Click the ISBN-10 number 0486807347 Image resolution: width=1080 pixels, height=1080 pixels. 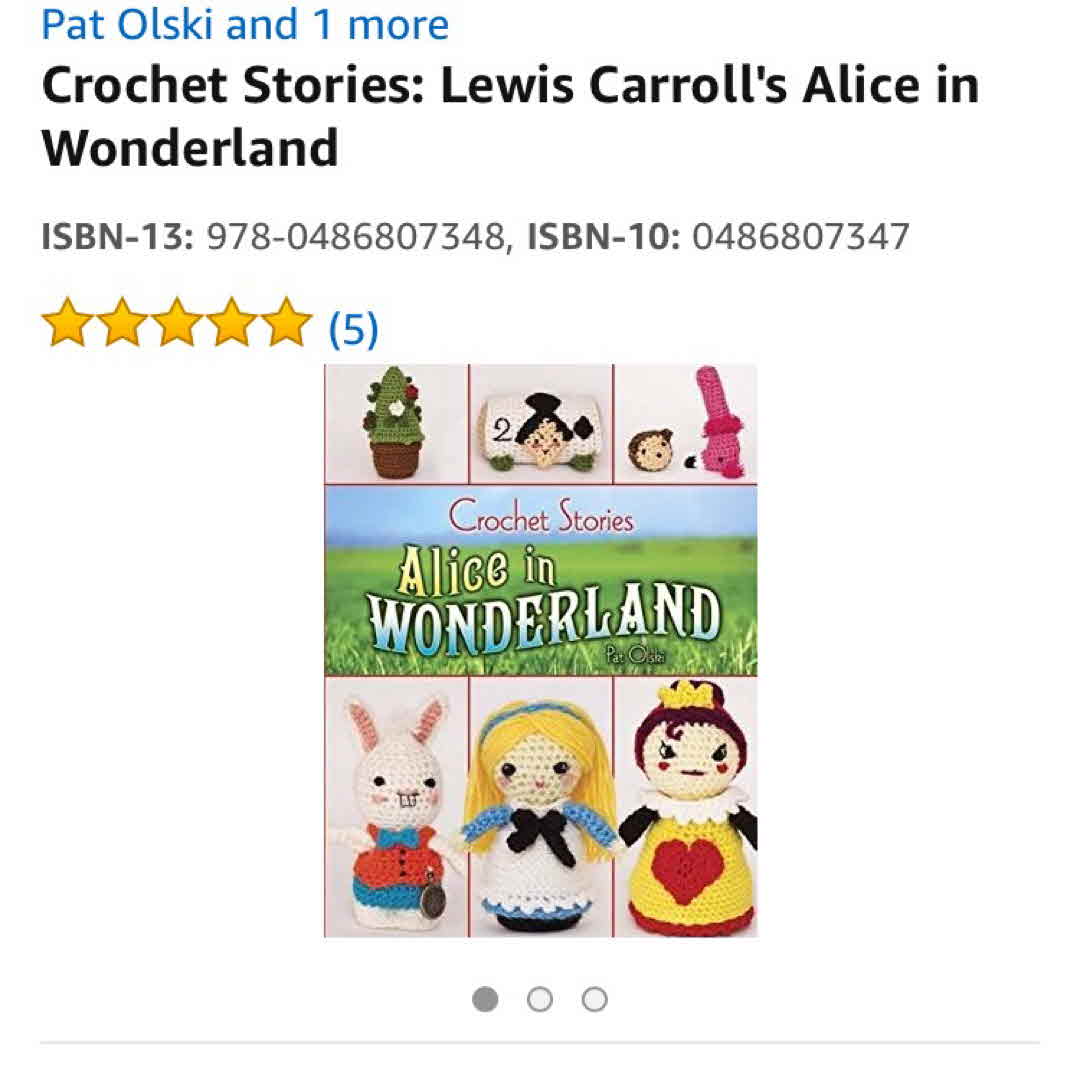pos(800,237)
